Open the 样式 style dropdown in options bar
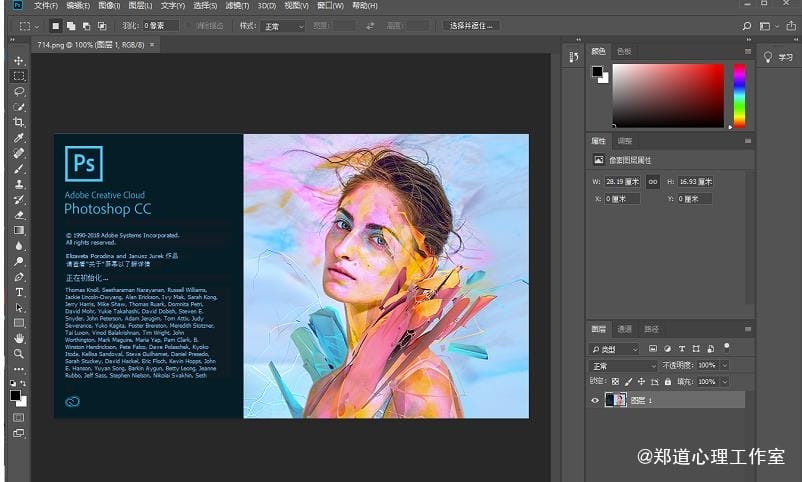 (x=282, y=26)
